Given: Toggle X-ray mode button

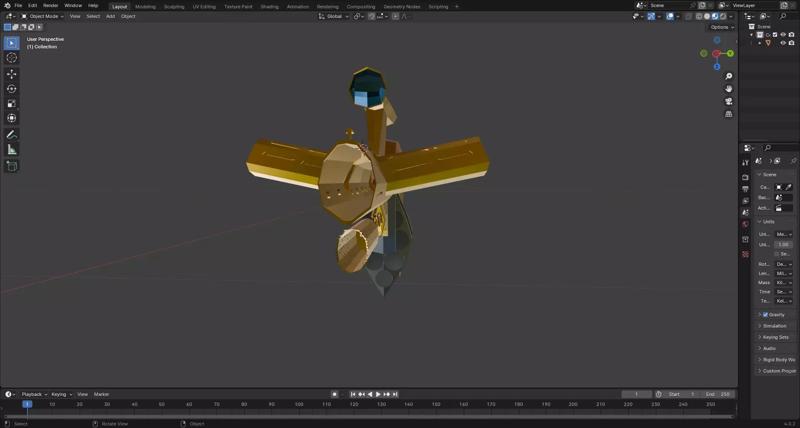Looking at the screenshot, I should click(x=689, y=16).
